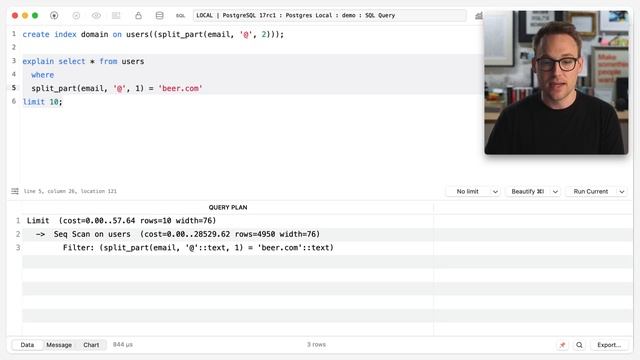Click the SQL query toolbar button
This screenshot has height=360, width=640.
[x=180, y=16]
